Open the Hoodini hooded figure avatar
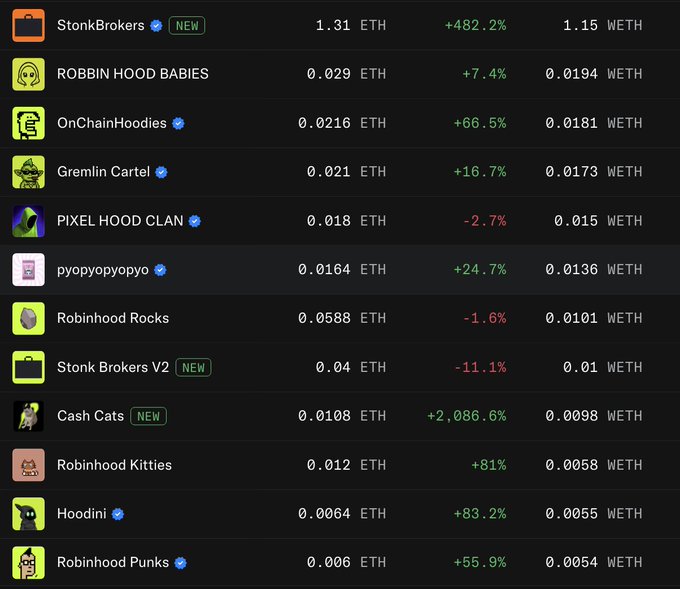Viewport: 680px width, 589px height. click(x=28, y=514)
